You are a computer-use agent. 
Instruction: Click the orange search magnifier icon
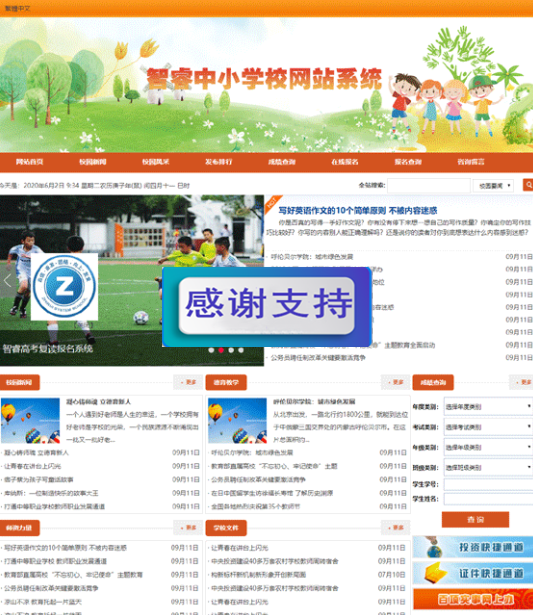528,185
